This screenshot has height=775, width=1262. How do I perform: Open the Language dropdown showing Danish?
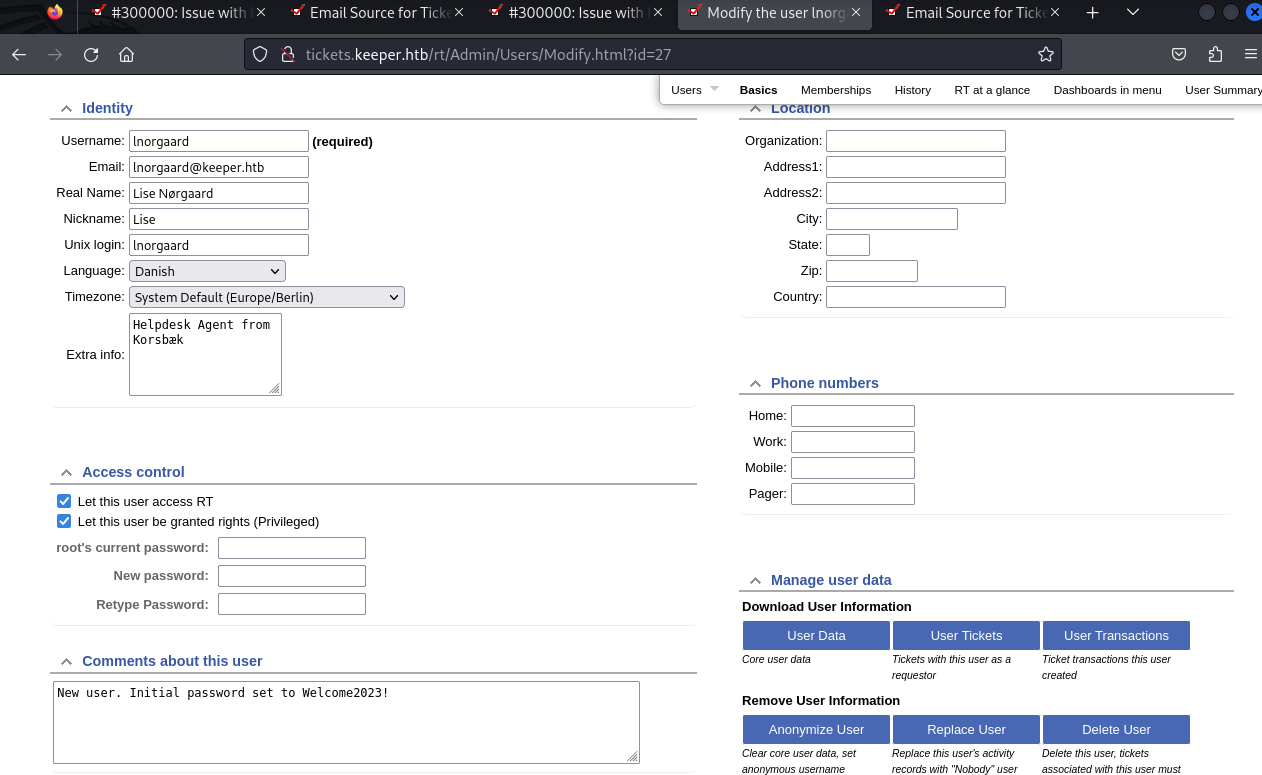click(207, 271)
